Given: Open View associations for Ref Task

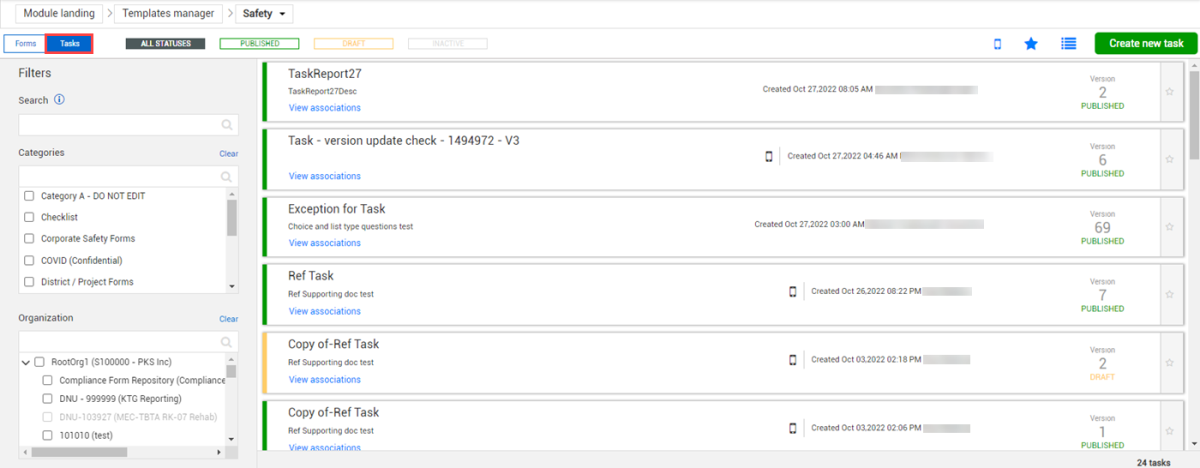Looking at the screenshot, I should (x=324, y=312).
